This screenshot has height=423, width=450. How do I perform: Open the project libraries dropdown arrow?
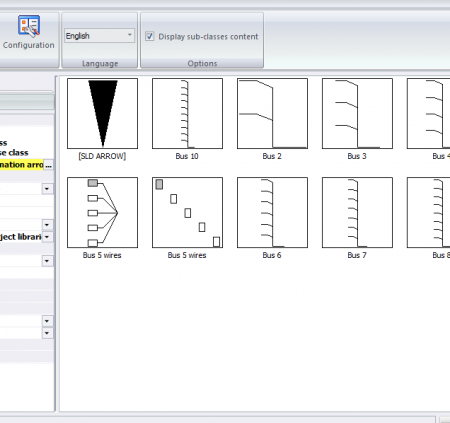47,237
